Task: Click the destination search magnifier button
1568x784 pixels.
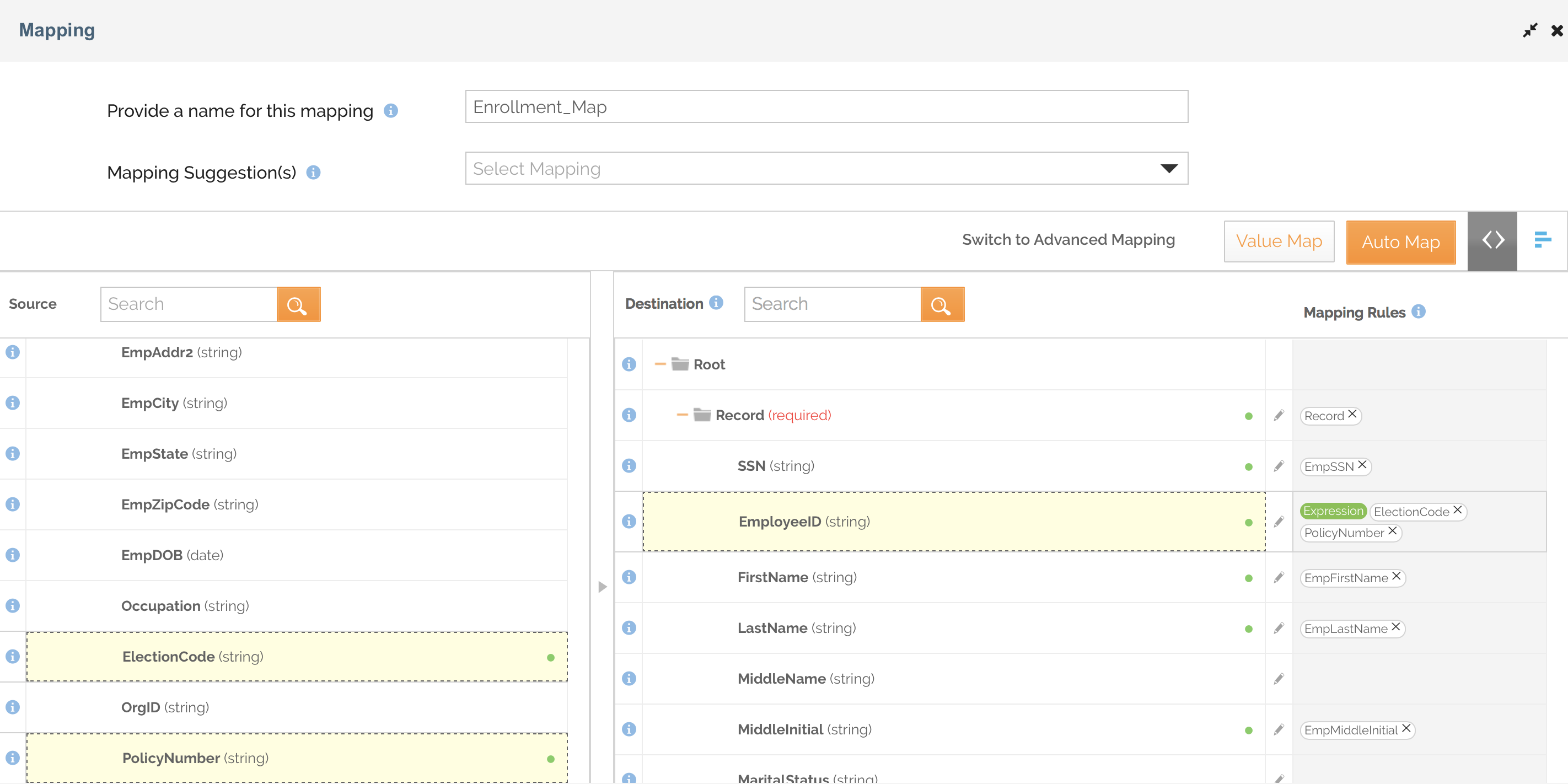Action: [x=942, y=304]
